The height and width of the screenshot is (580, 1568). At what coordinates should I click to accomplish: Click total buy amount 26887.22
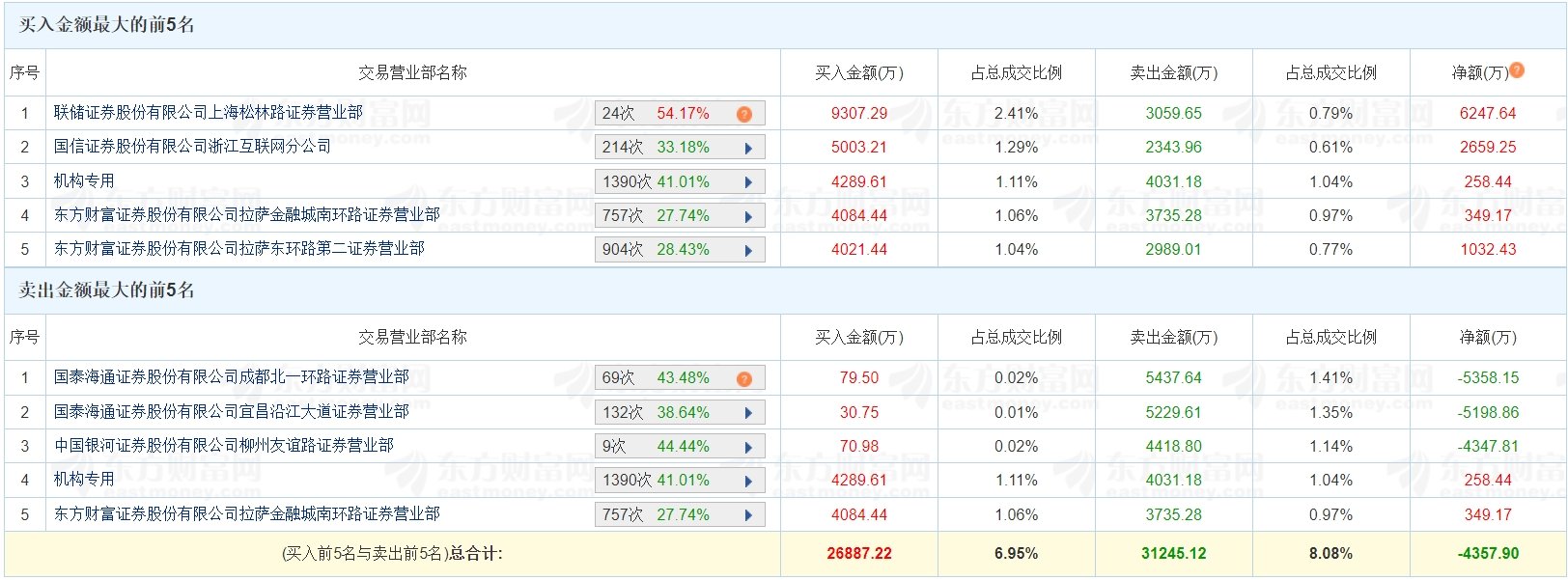tap(859, 554)
